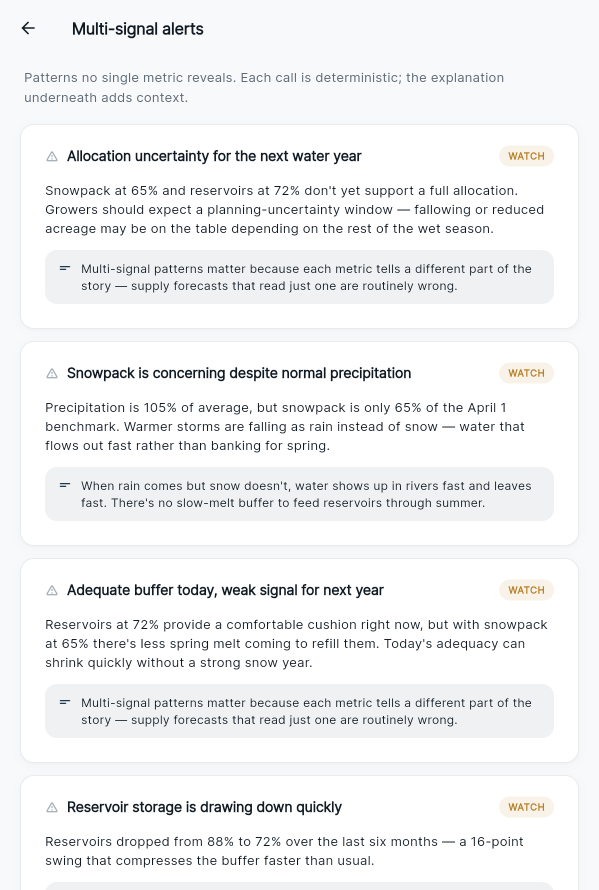Click WATCH badge on Allocation uncertainty card
This screenshot has height=890, width=599.
point(526,156)
